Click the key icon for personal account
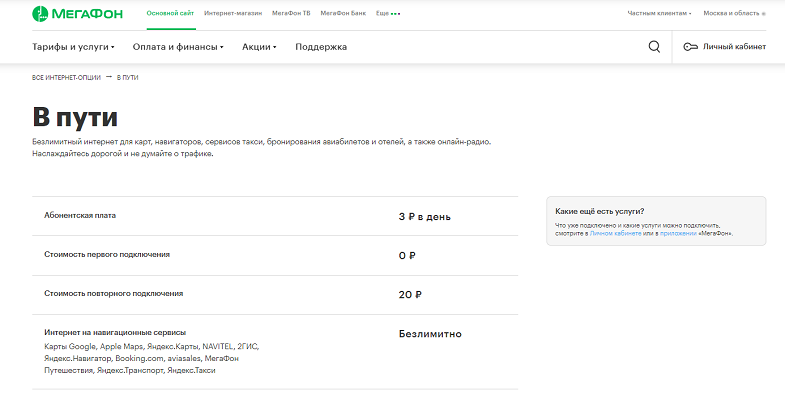Viewport: 785px width, 395px height. pos(690,47)
